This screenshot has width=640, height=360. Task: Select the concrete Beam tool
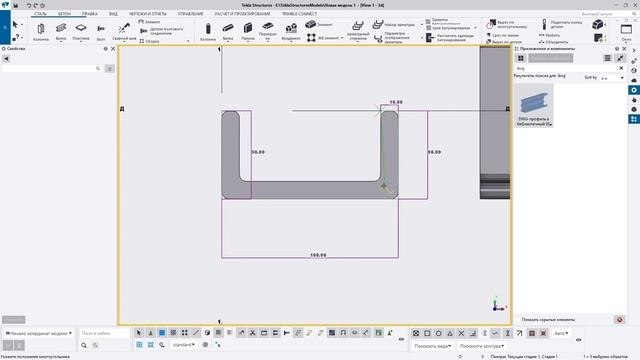pyautogui.click(x=228, y=31)
